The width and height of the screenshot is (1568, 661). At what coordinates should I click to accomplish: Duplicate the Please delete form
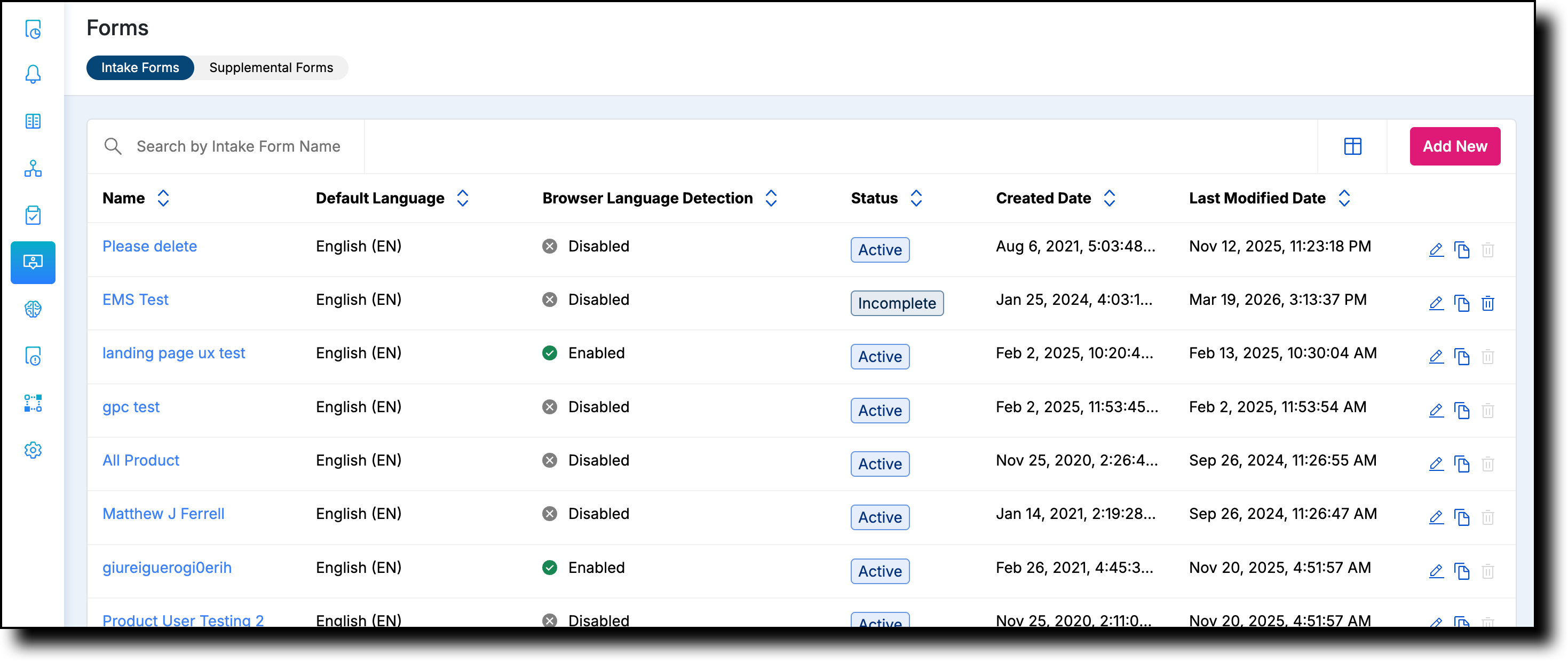1461,250
